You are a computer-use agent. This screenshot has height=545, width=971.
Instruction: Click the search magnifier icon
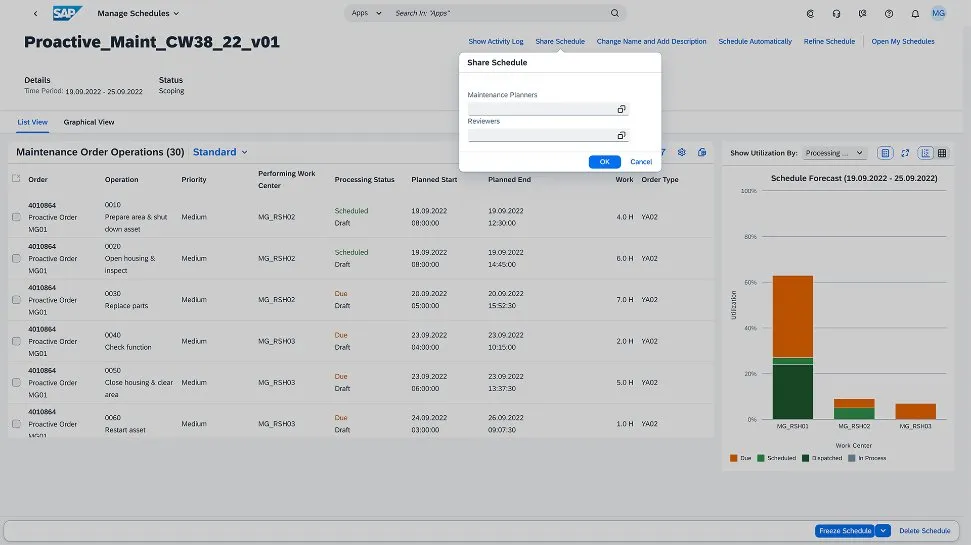pos(615,13)
